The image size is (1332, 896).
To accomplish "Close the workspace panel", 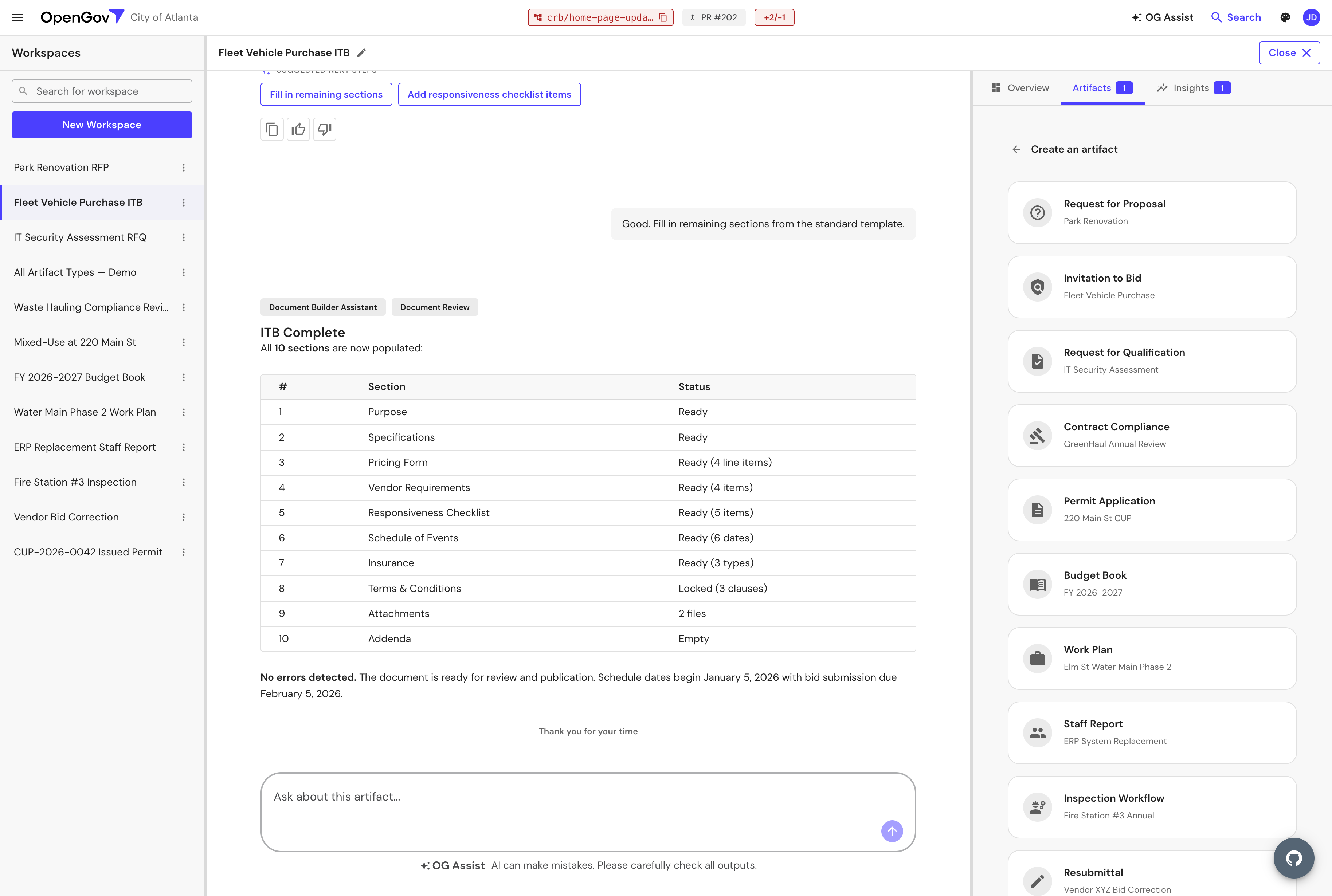I will click(1289, 53).
